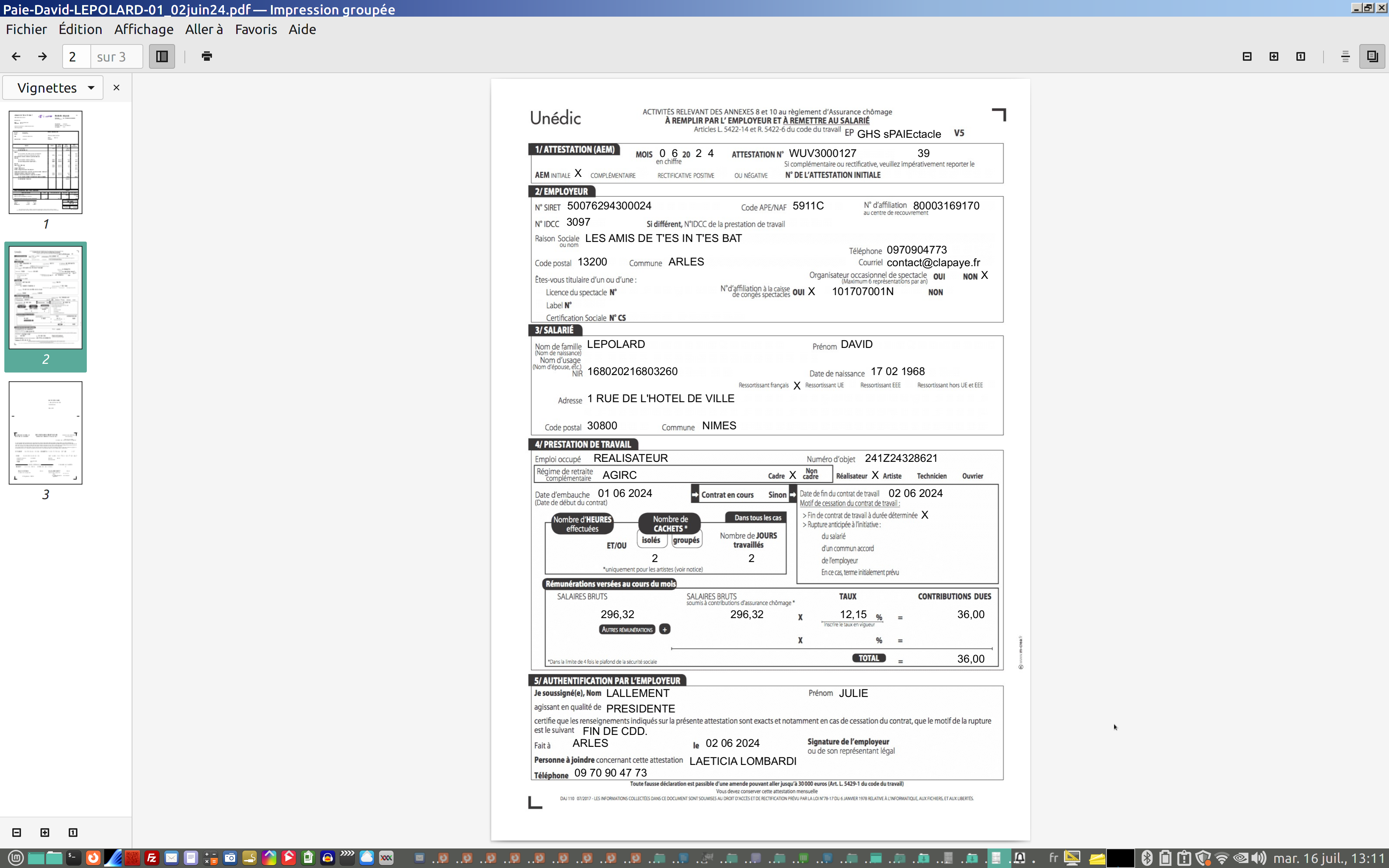Viewport: 1389px width, 868px height.
Task: Close the thumbnails side pane
Action: [116, 88]
